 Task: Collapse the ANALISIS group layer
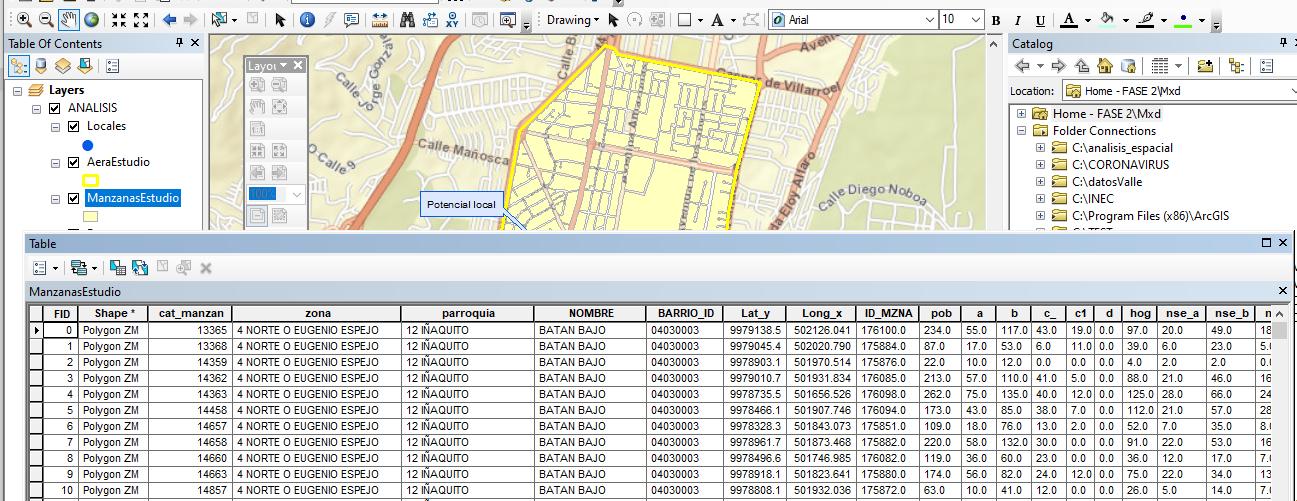tap(37, 108)
